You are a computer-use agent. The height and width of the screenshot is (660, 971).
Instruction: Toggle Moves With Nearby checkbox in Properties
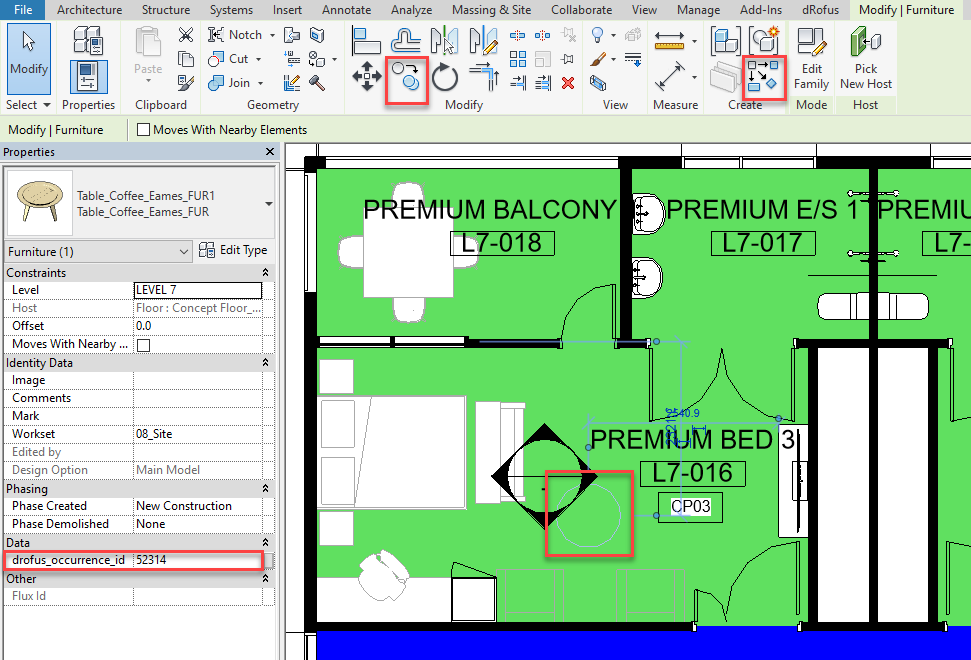(x=143, y=345)
